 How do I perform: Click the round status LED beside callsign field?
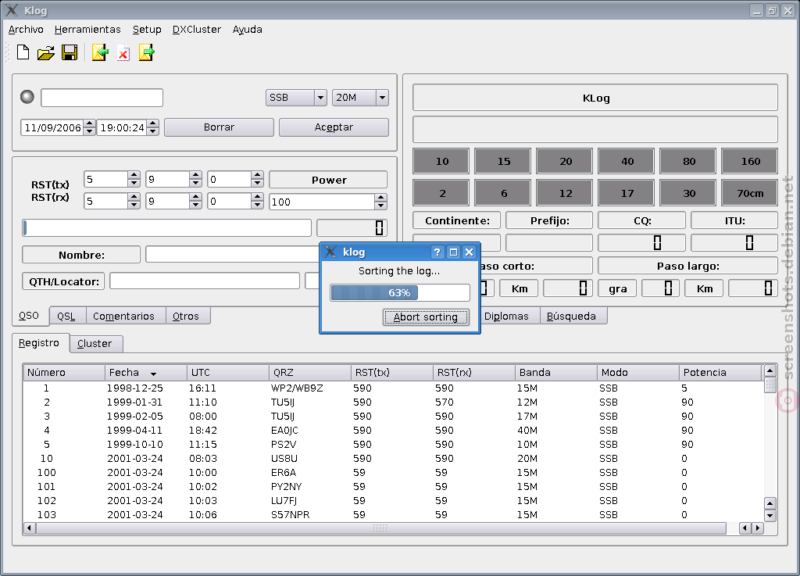[27, 97]
